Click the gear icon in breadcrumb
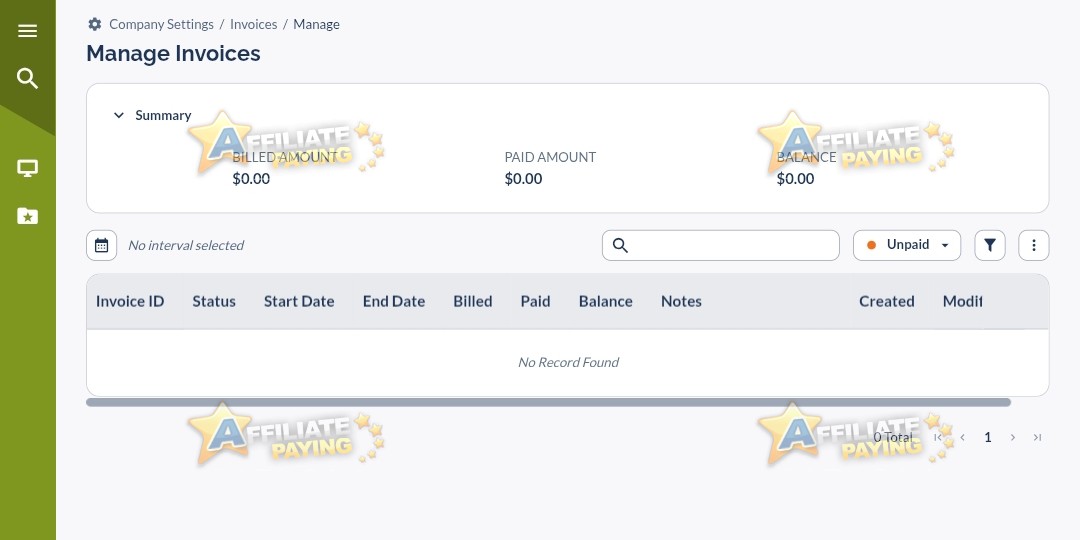The width and height of the screenshot is (1080, 540). click(x=95, y=24)
